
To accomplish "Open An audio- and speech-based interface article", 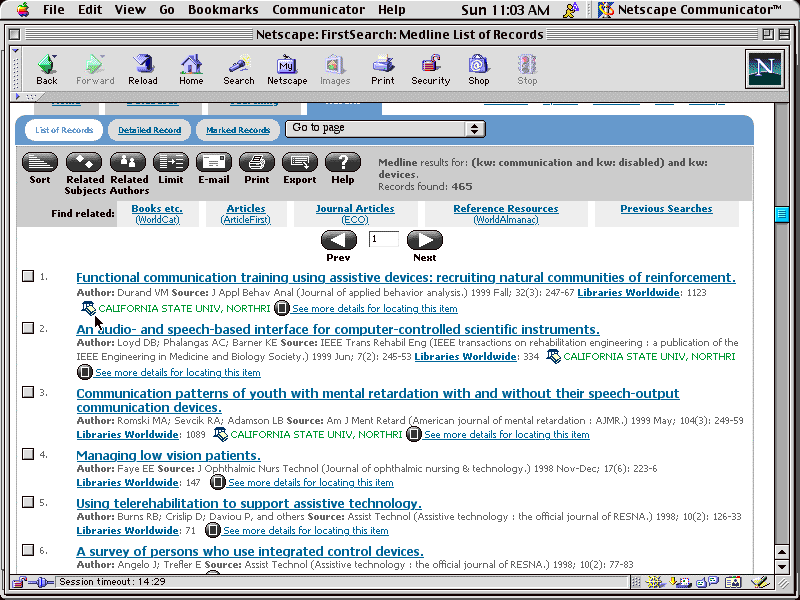I will [x=338, y=330].
